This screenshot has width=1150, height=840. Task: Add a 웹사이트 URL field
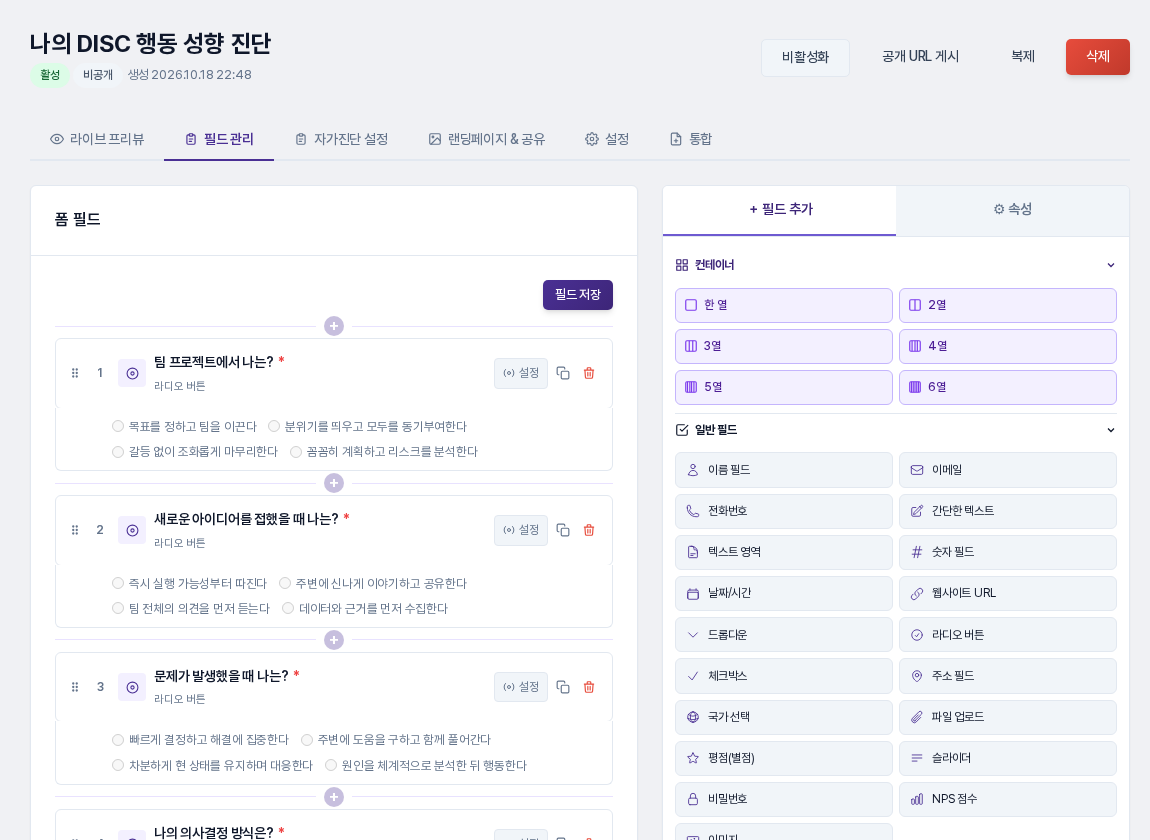coord(1008,594)
